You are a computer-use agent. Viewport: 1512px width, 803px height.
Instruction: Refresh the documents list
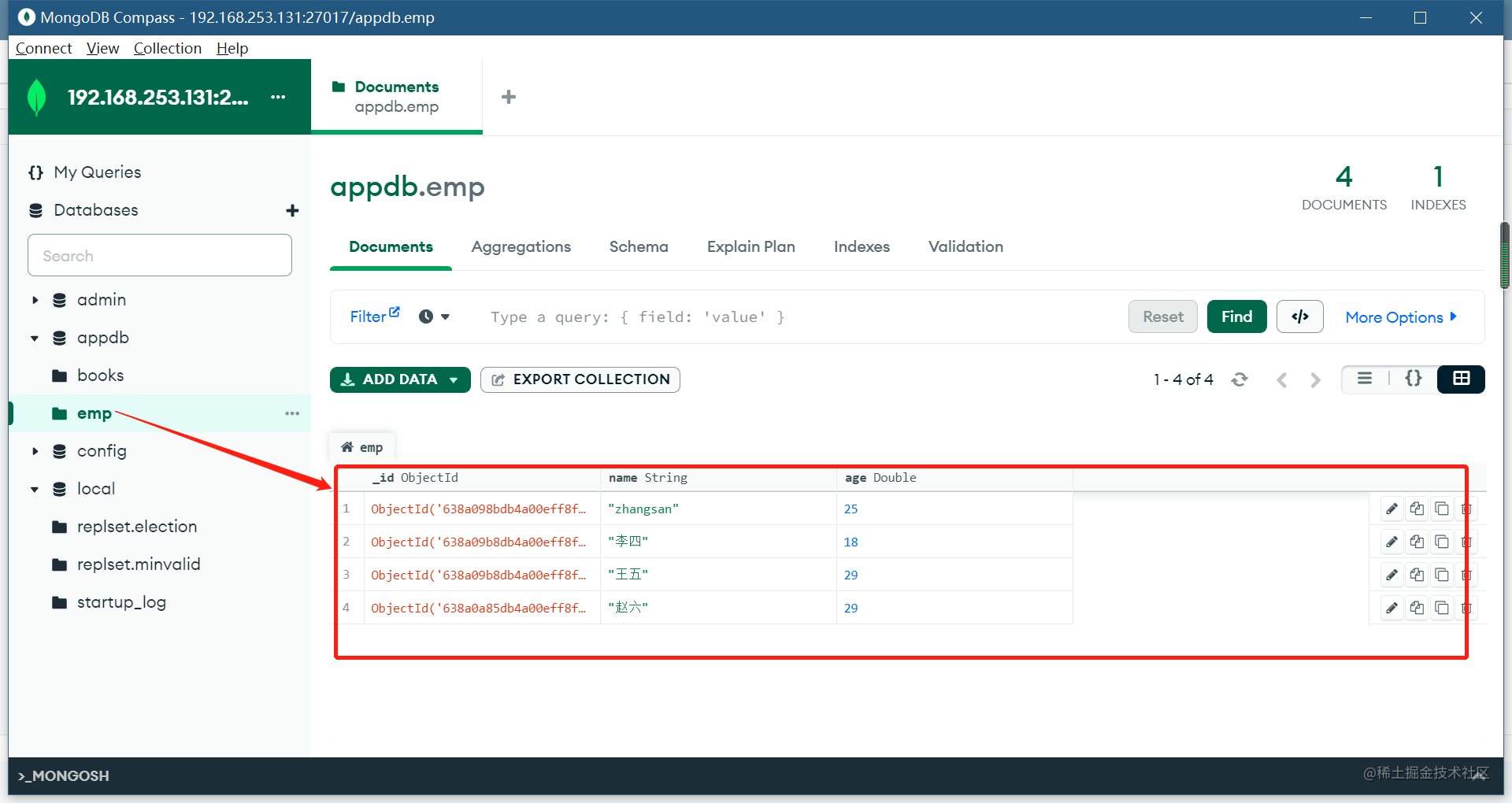tap(1240, 379)
